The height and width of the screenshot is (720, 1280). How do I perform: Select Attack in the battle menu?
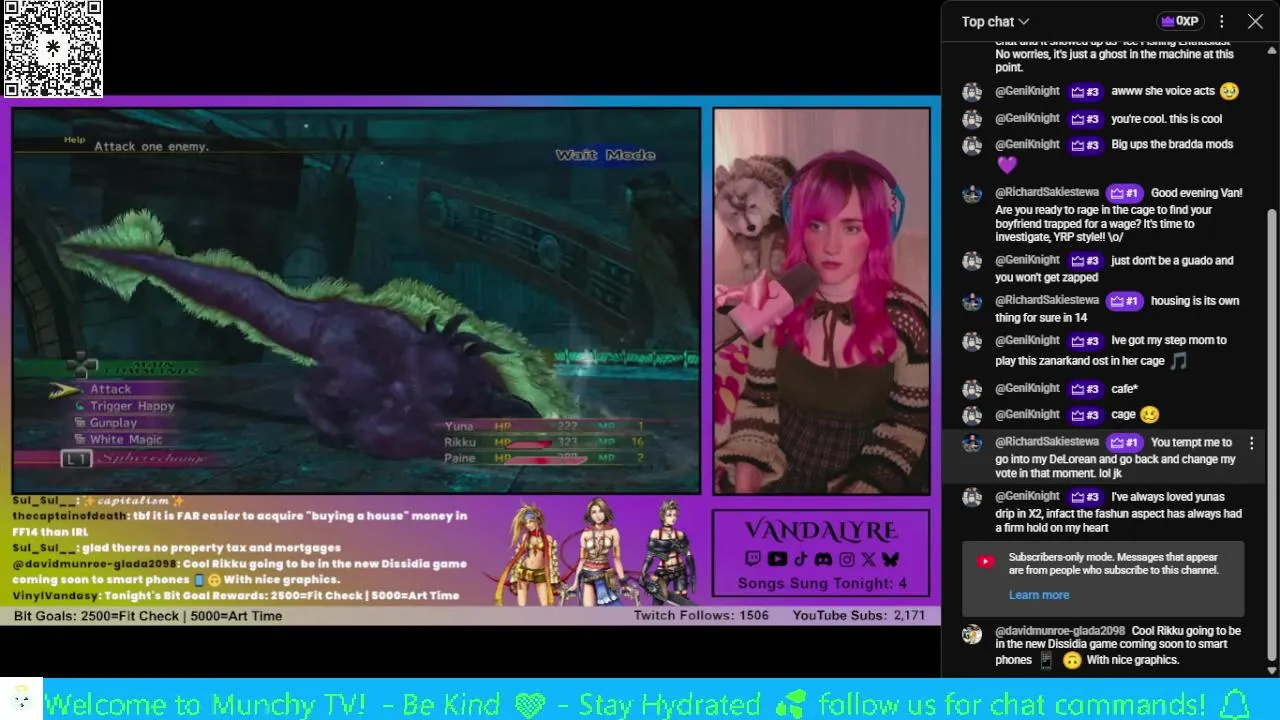[110, 389]
